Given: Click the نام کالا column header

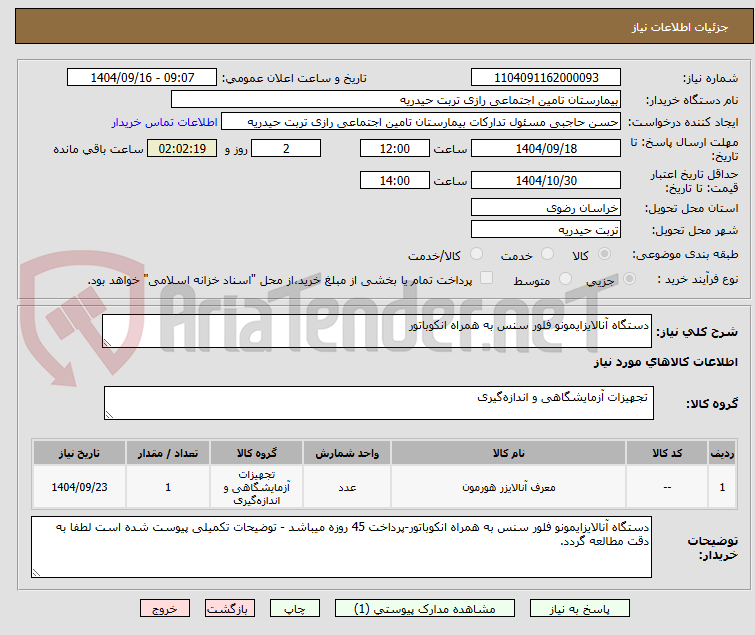Looking at the screenshot, I should 508,453.
